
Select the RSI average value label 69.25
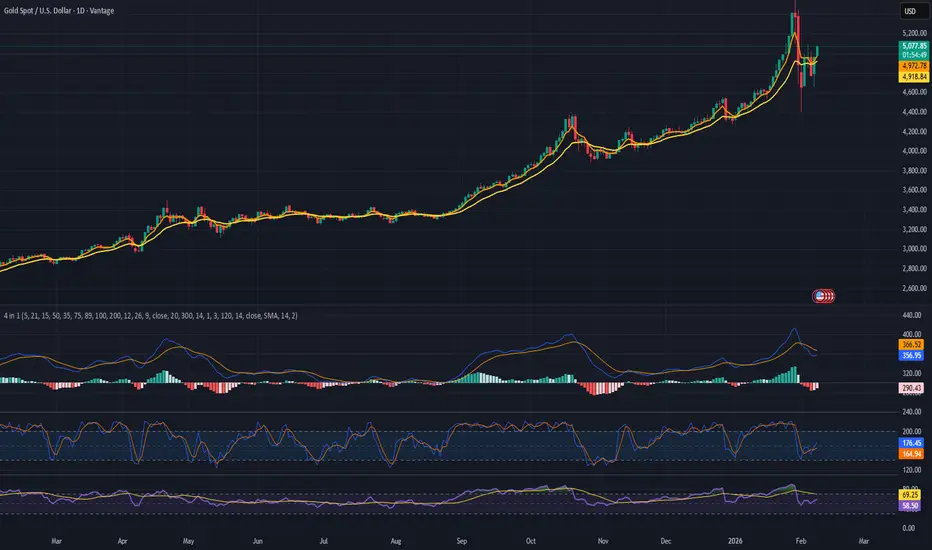click(x=910, y=495)
